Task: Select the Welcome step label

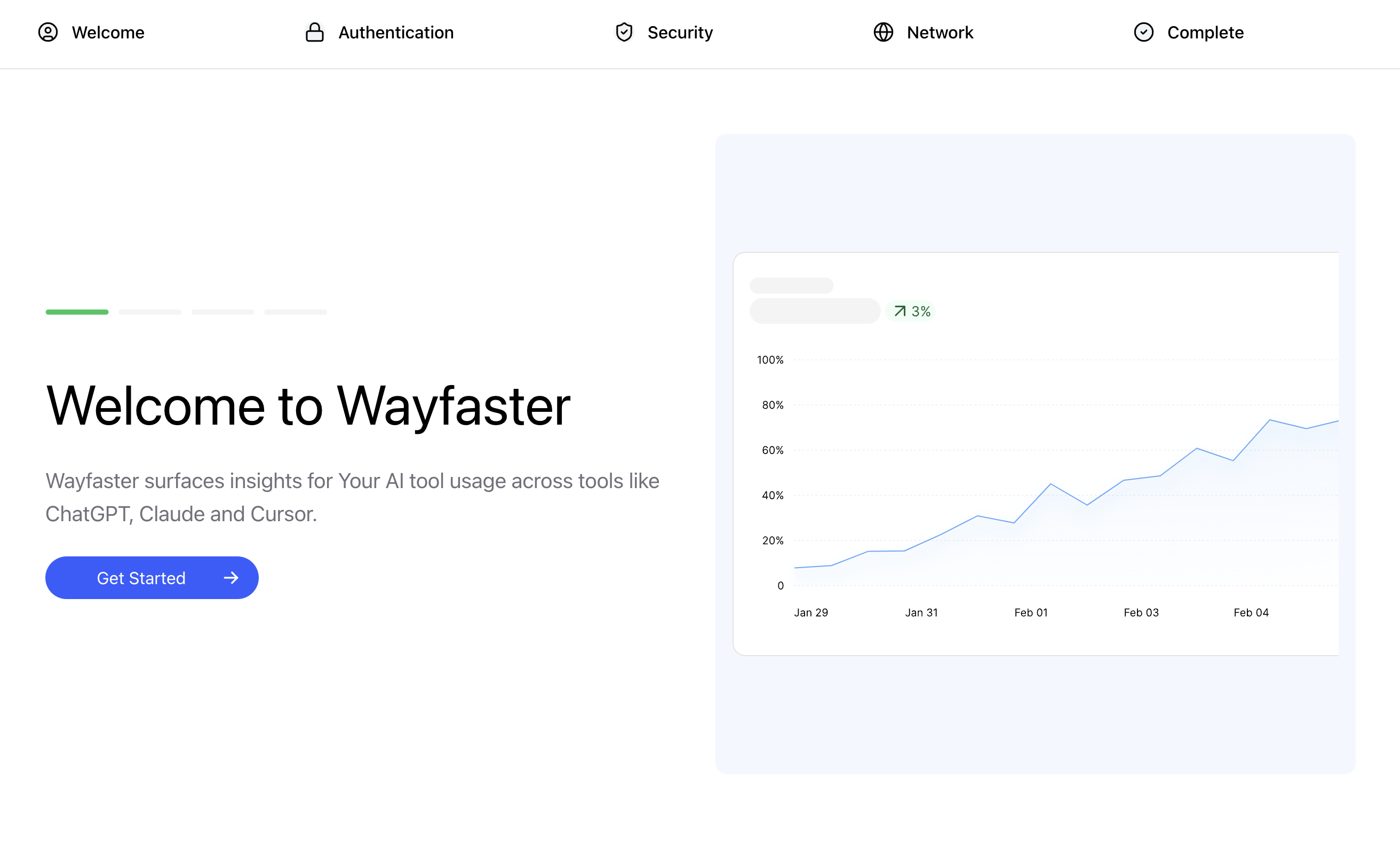Action: [x=108, y=33]
